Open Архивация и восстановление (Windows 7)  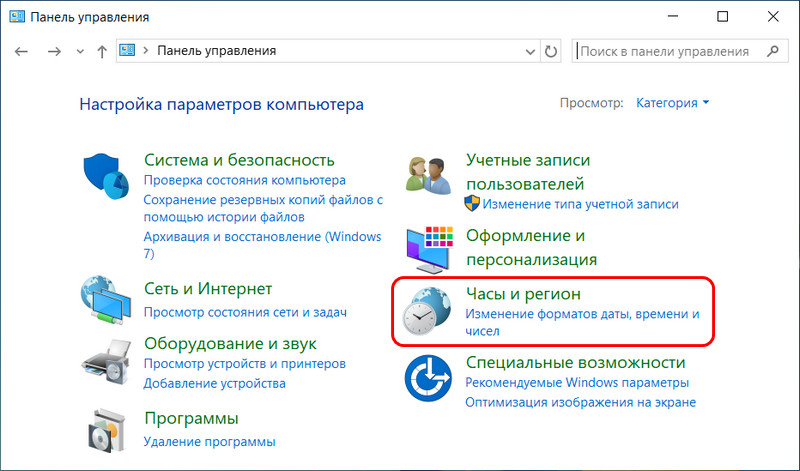[262, 245]
